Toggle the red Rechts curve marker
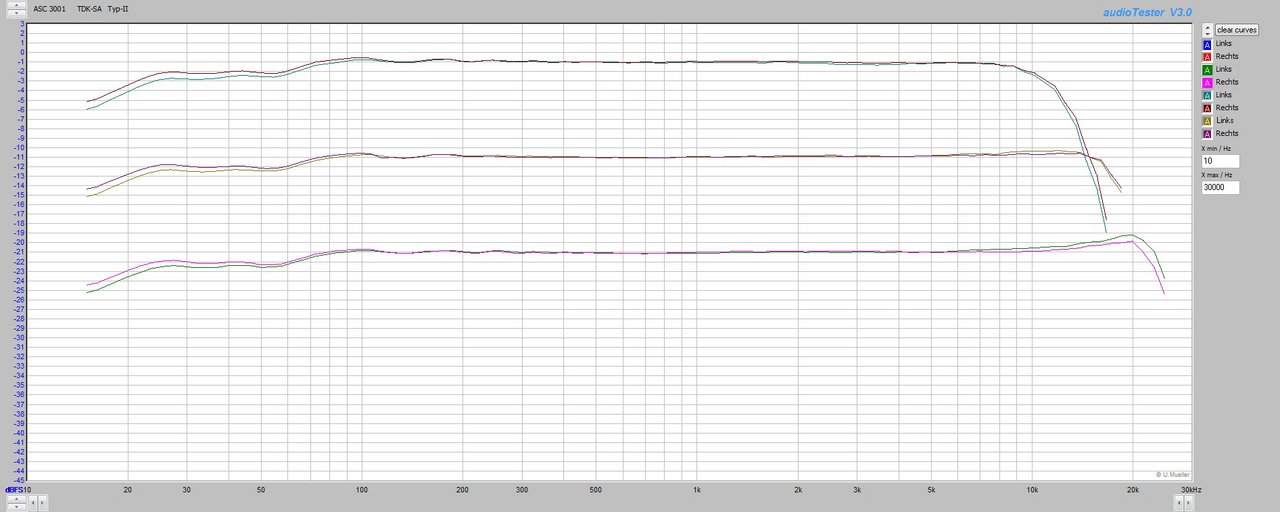This screenshot has width=1280, height=512. pyautogui.click(x=1207, y=57)
